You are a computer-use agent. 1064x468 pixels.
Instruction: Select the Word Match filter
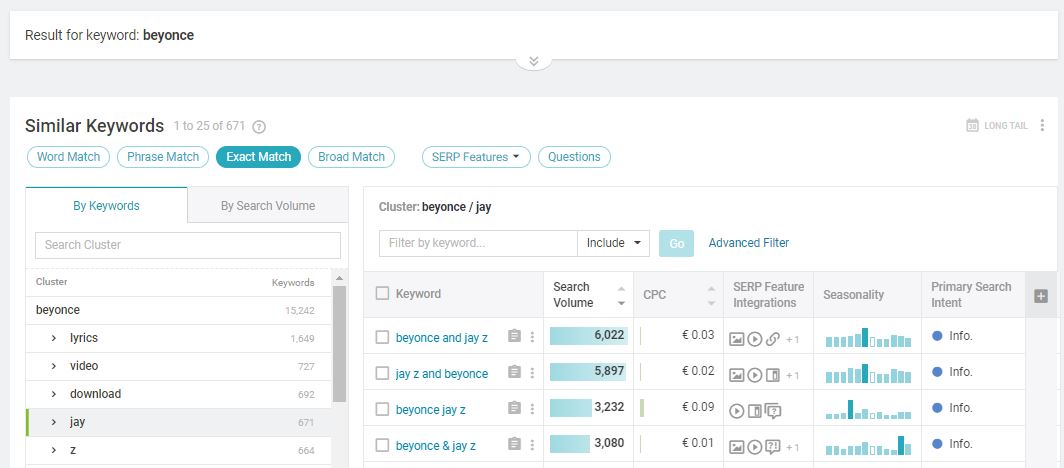pos(69,157)
